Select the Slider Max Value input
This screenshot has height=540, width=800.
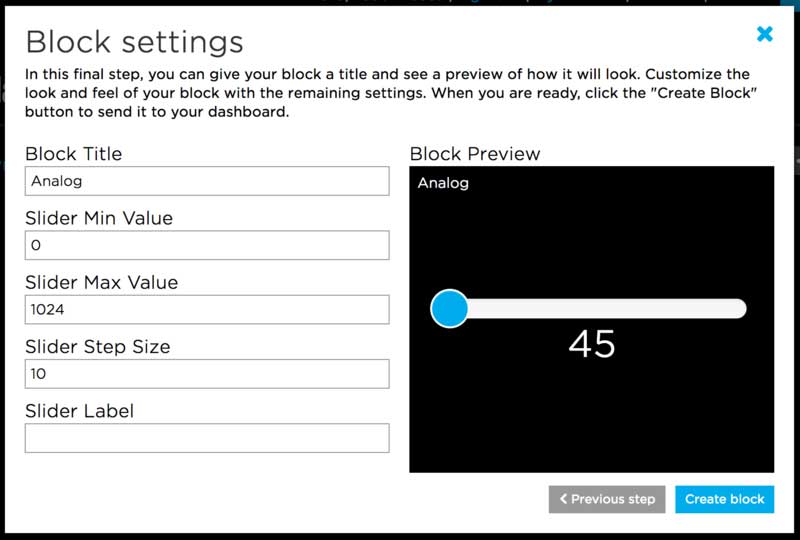click(206, 309)
